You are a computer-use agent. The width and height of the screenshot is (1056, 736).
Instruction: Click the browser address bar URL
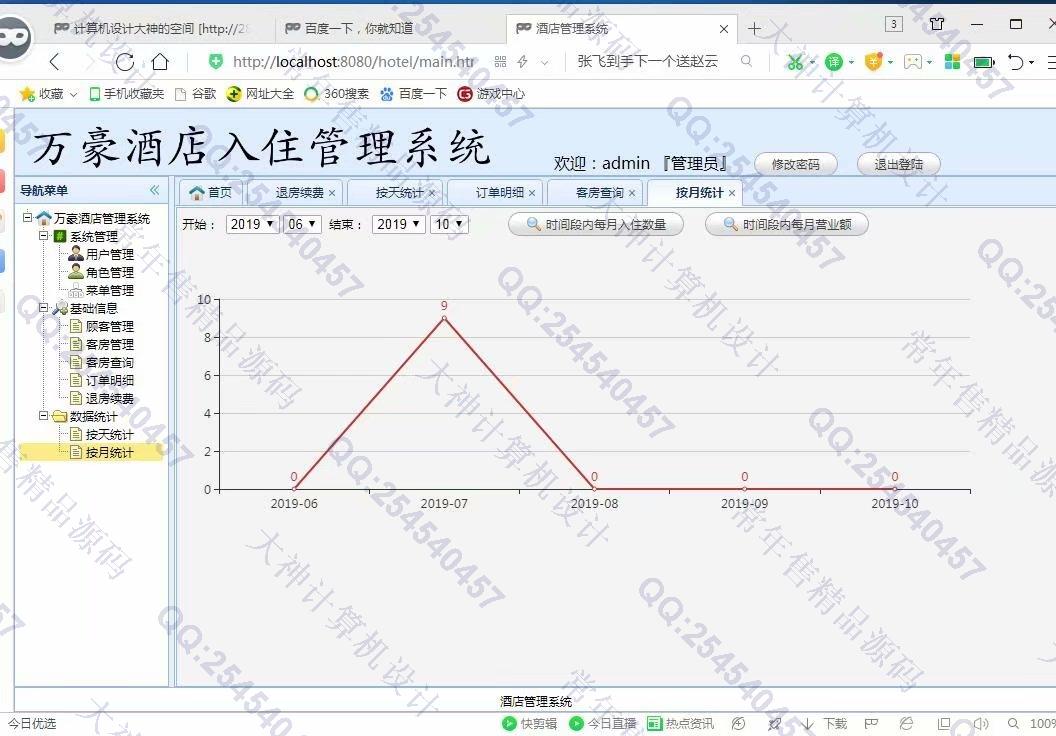click(x=352, y=62)
